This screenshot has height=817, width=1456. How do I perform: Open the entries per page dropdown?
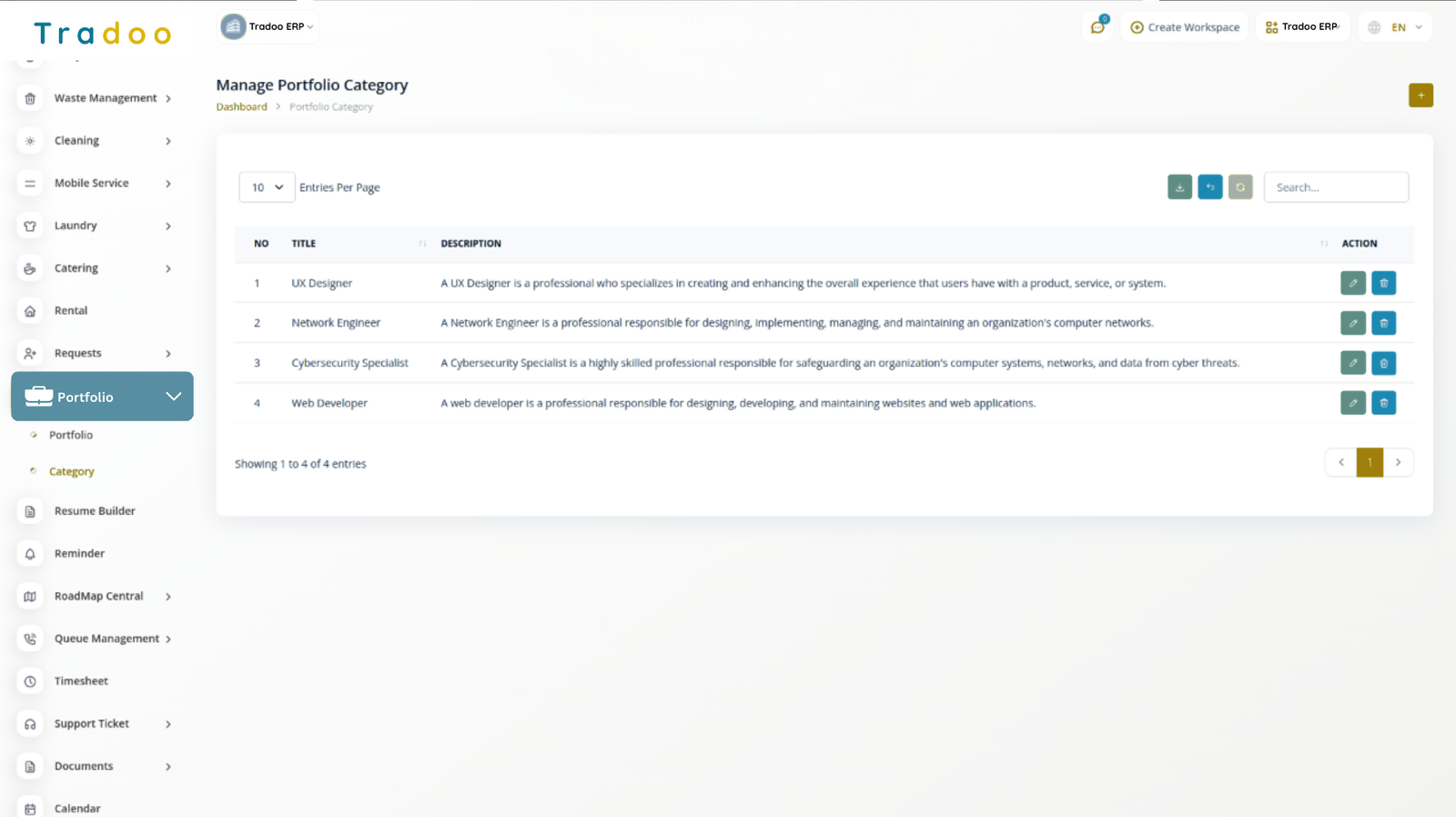tap(267, 187)
